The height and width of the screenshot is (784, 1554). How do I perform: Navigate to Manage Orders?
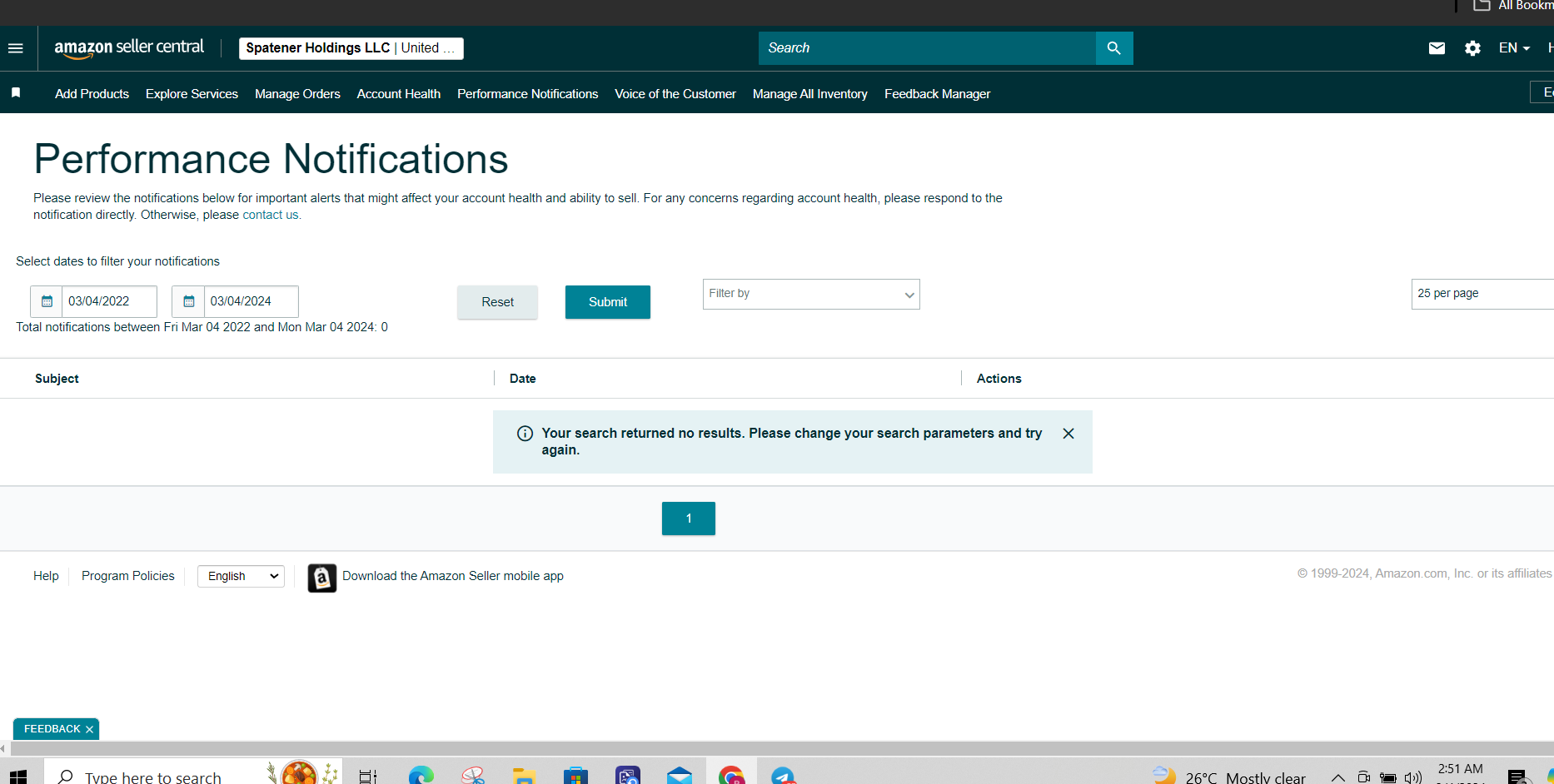tap(297, 94)
